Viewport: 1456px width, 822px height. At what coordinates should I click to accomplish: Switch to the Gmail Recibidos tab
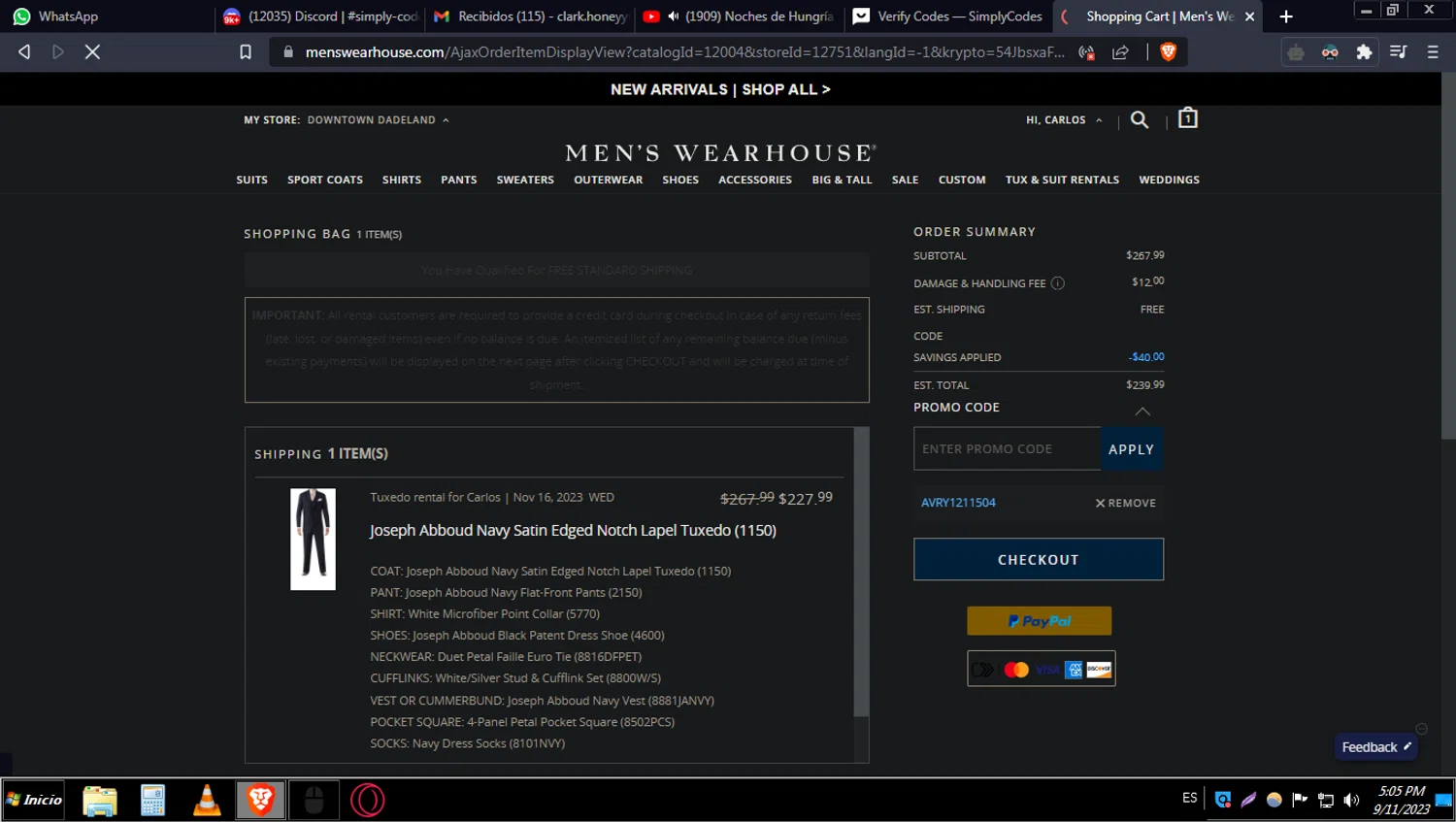click(530, 16)
